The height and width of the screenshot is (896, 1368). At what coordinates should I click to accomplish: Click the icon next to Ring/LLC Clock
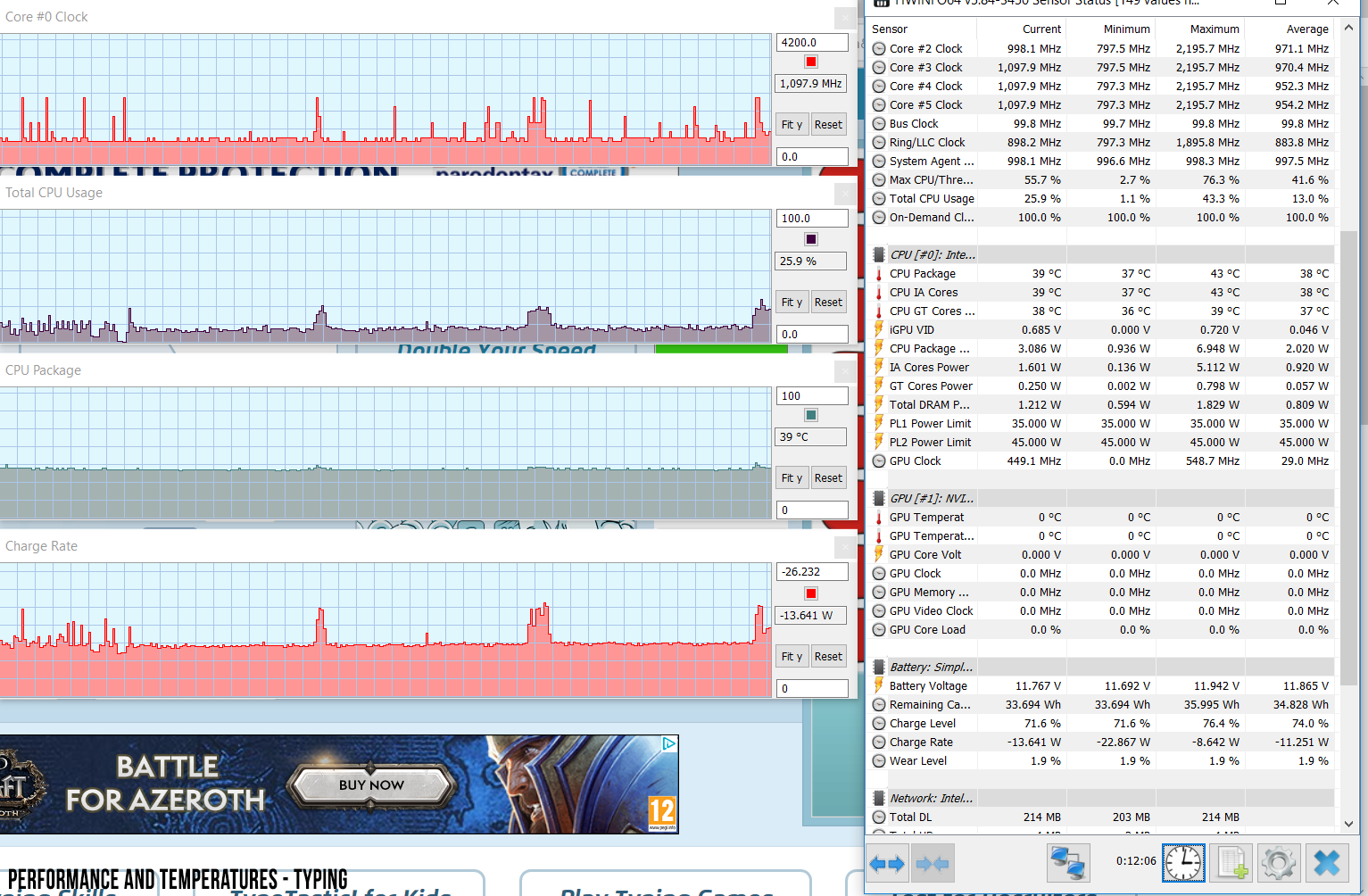tap(879, 142)
